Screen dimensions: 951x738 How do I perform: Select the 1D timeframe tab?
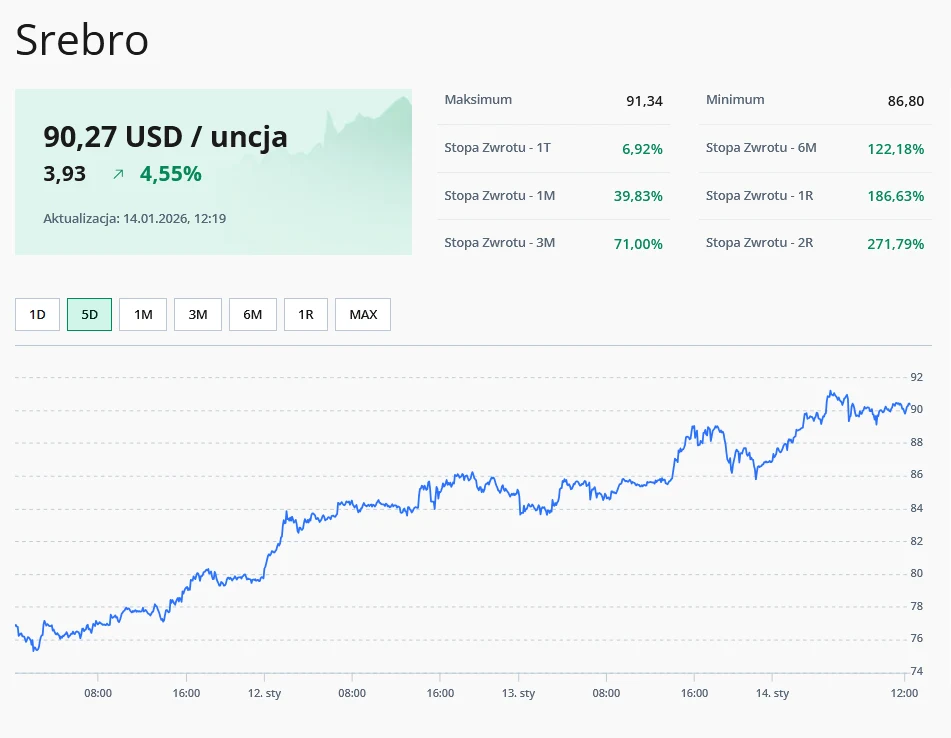click(37, 314)
